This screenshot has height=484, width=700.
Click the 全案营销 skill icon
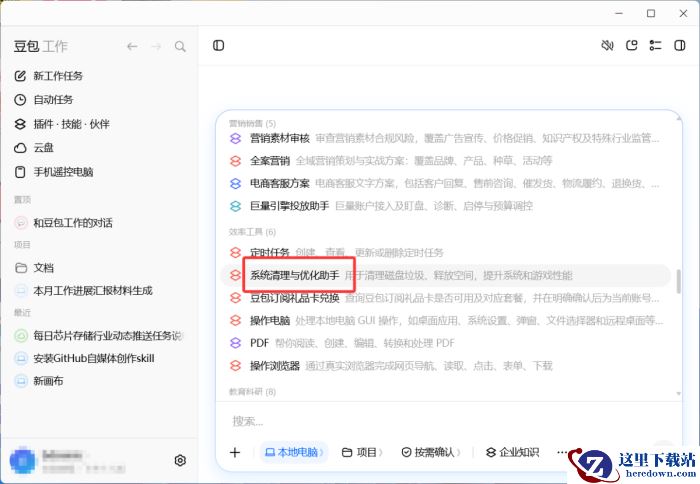click(235, 161)
